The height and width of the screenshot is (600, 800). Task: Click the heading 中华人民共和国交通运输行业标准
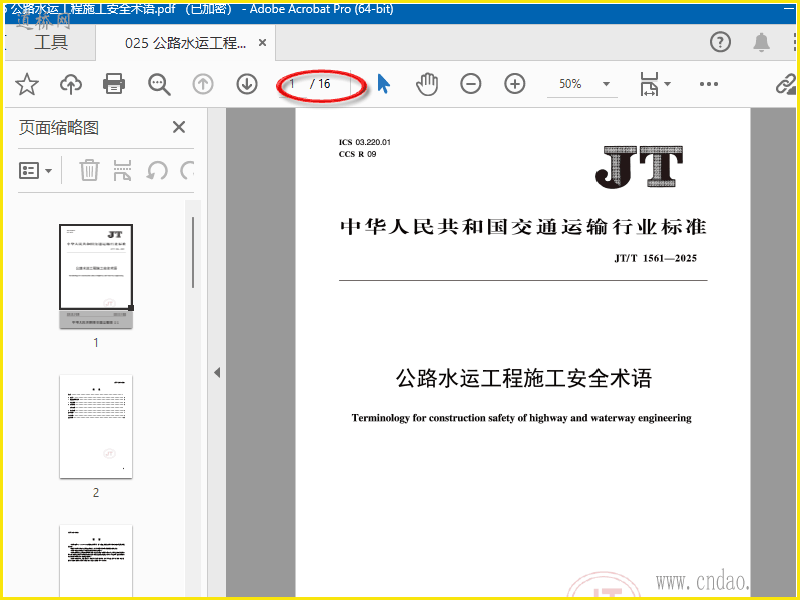(523, 227)
